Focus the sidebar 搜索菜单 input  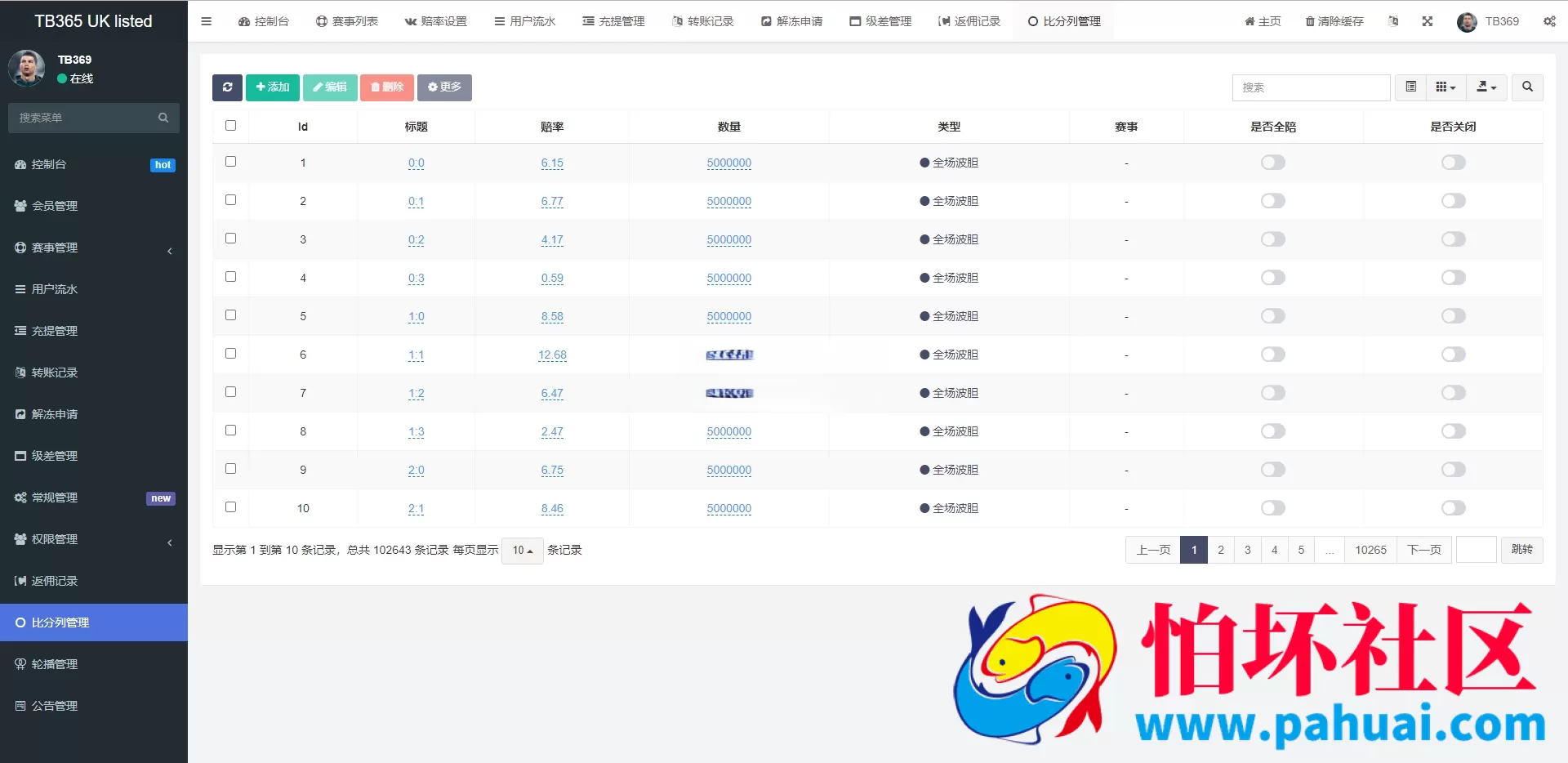coord(86,118)
